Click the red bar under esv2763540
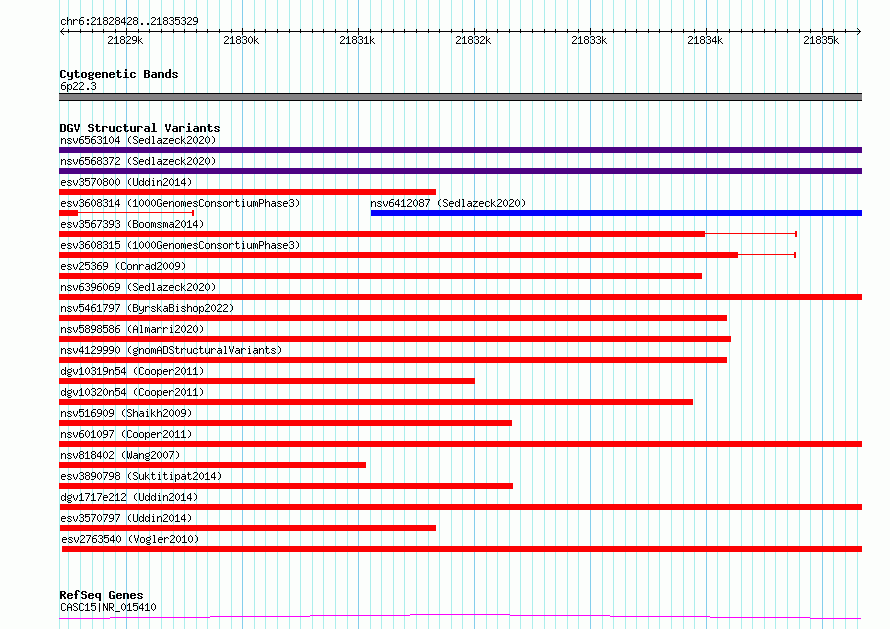 click(462, 549)
